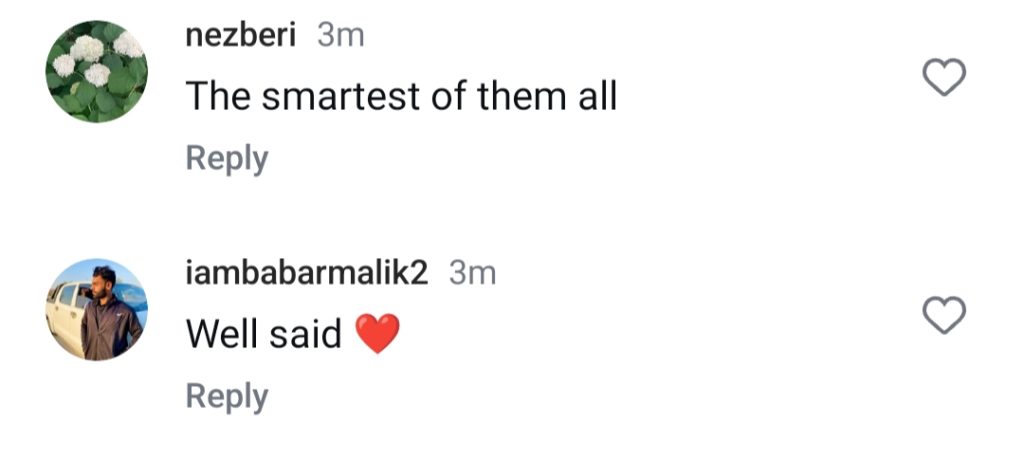
Task: Open nezberi's white flower profile picture
Action: click(x=97, y=71)
